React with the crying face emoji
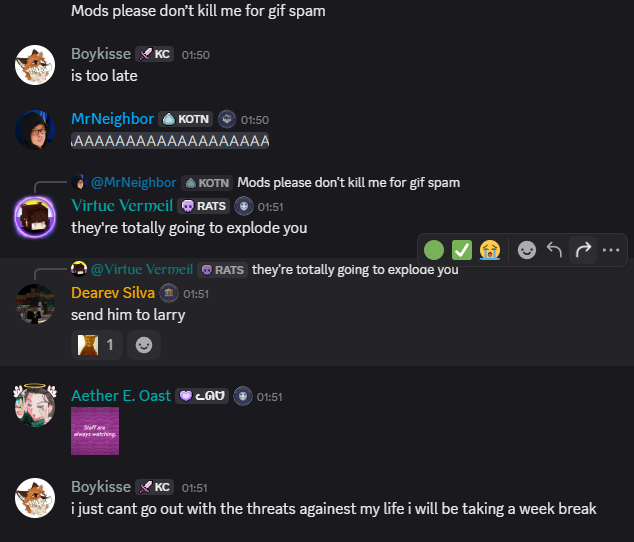The width and height of the screenshot is (634, 542). tap(490, 250)
